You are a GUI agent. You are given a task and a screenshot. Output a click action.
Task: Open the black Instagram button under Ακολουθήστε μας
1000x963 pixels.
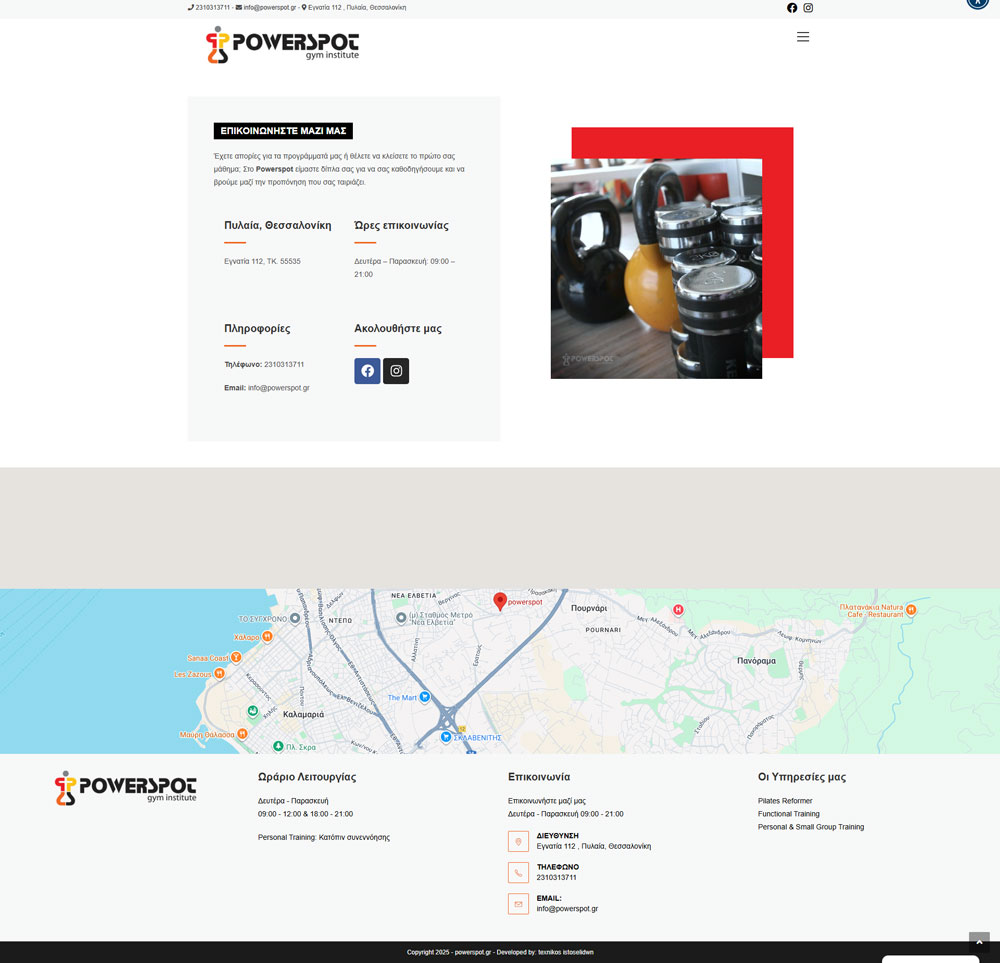[x=396, y=371]
